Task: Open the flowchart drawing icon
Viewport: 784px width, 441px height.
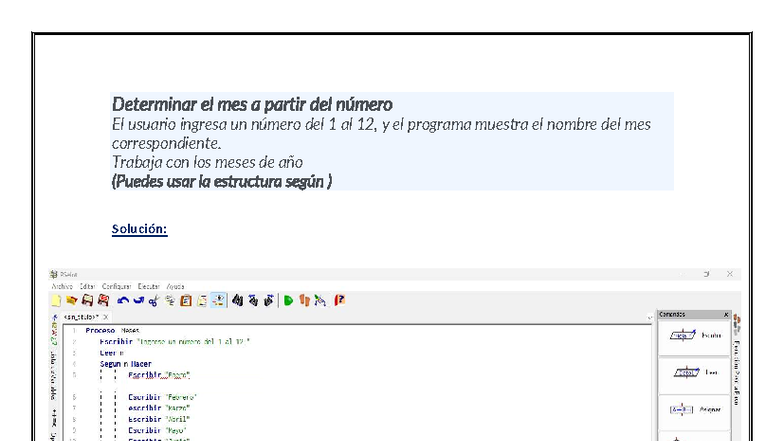Action: (320, 300)
